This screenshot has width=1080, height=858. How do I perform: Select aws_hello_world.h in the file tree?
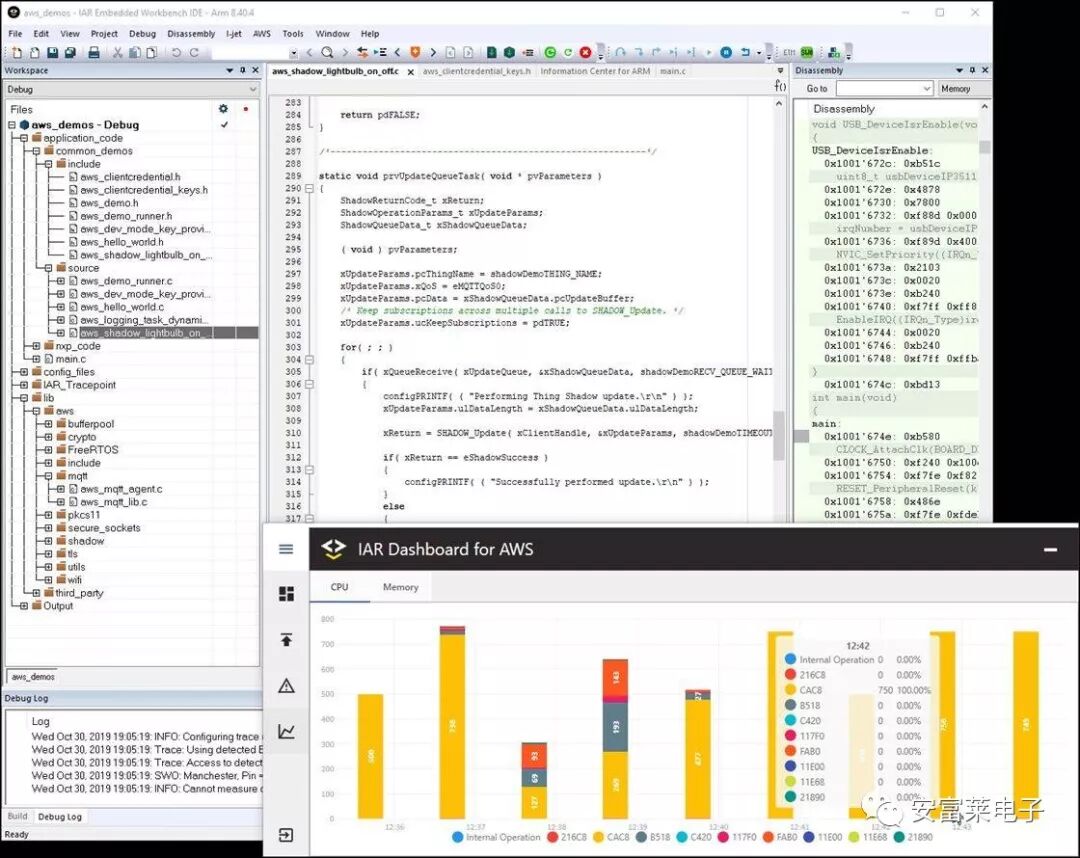(x=121, y=242)
